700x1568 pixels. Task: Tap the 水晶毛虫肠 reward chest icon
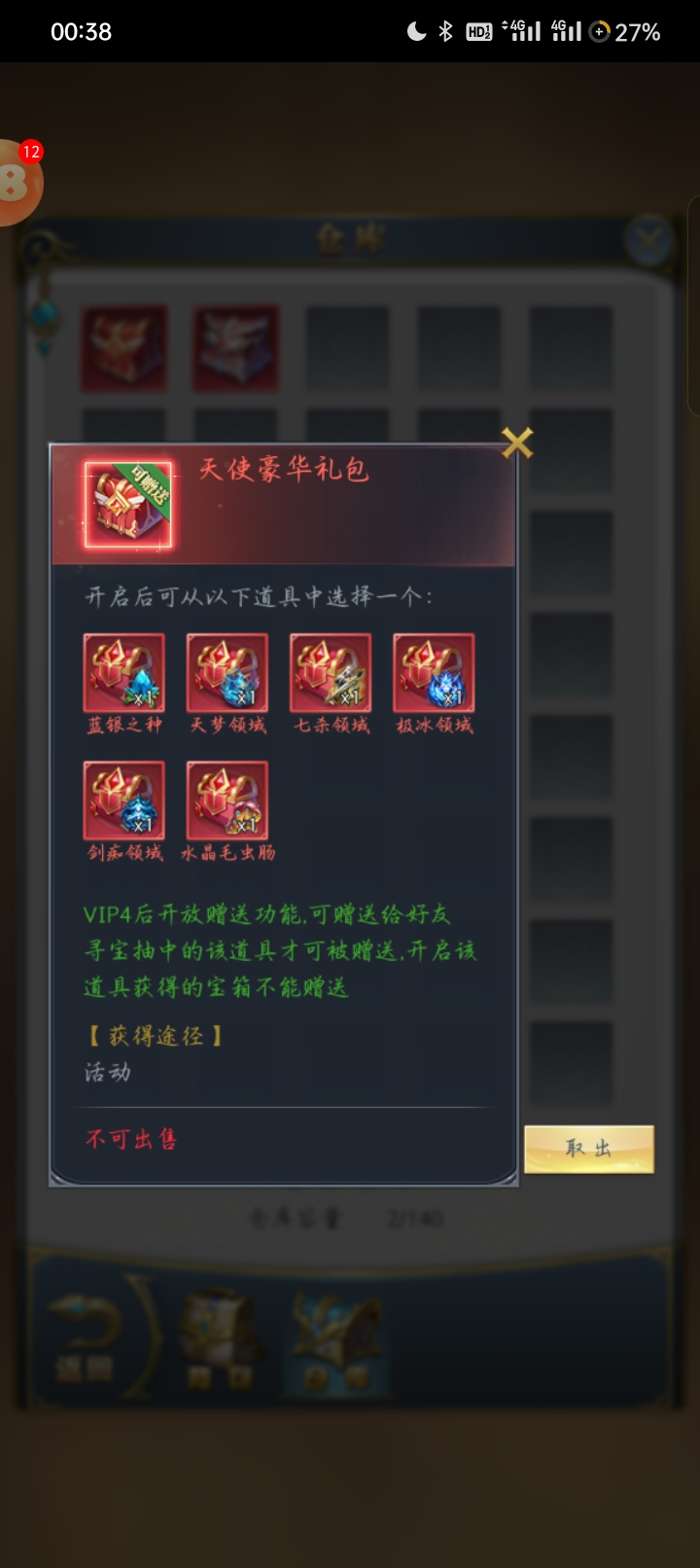(227, 800)
